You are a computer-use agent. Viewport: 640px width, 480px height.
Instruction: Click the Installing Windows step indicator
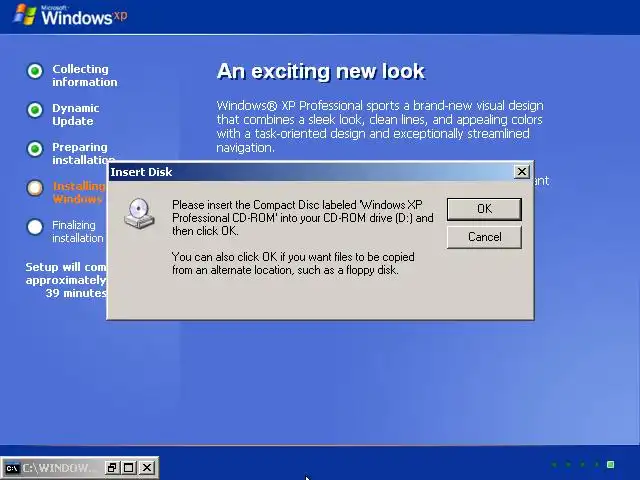click(x=35, y=188)
